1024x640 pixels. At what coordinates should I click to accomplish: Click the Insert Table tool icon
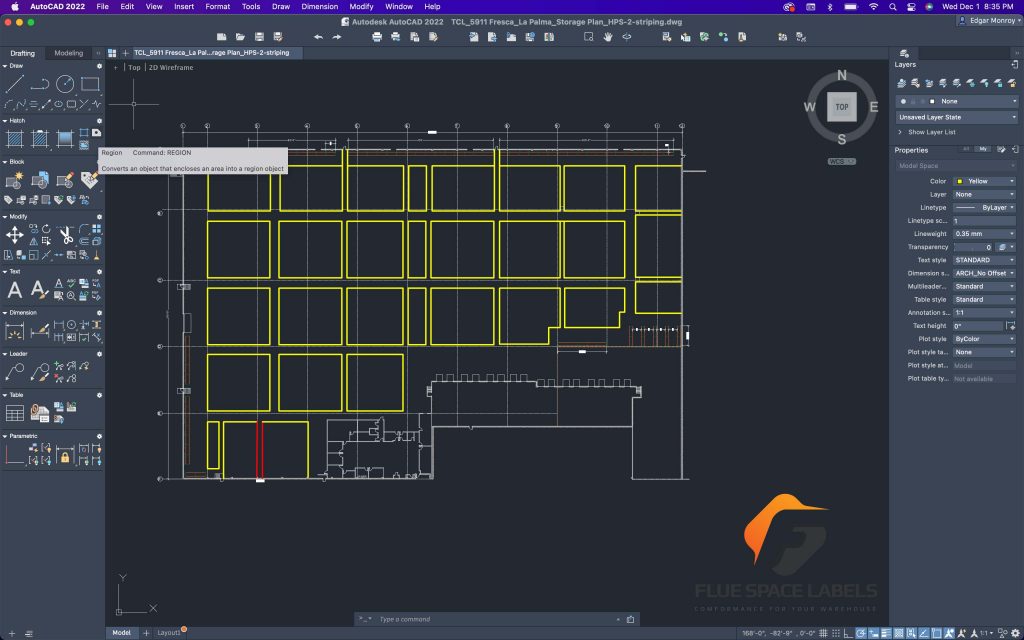[x=15, y=412]
